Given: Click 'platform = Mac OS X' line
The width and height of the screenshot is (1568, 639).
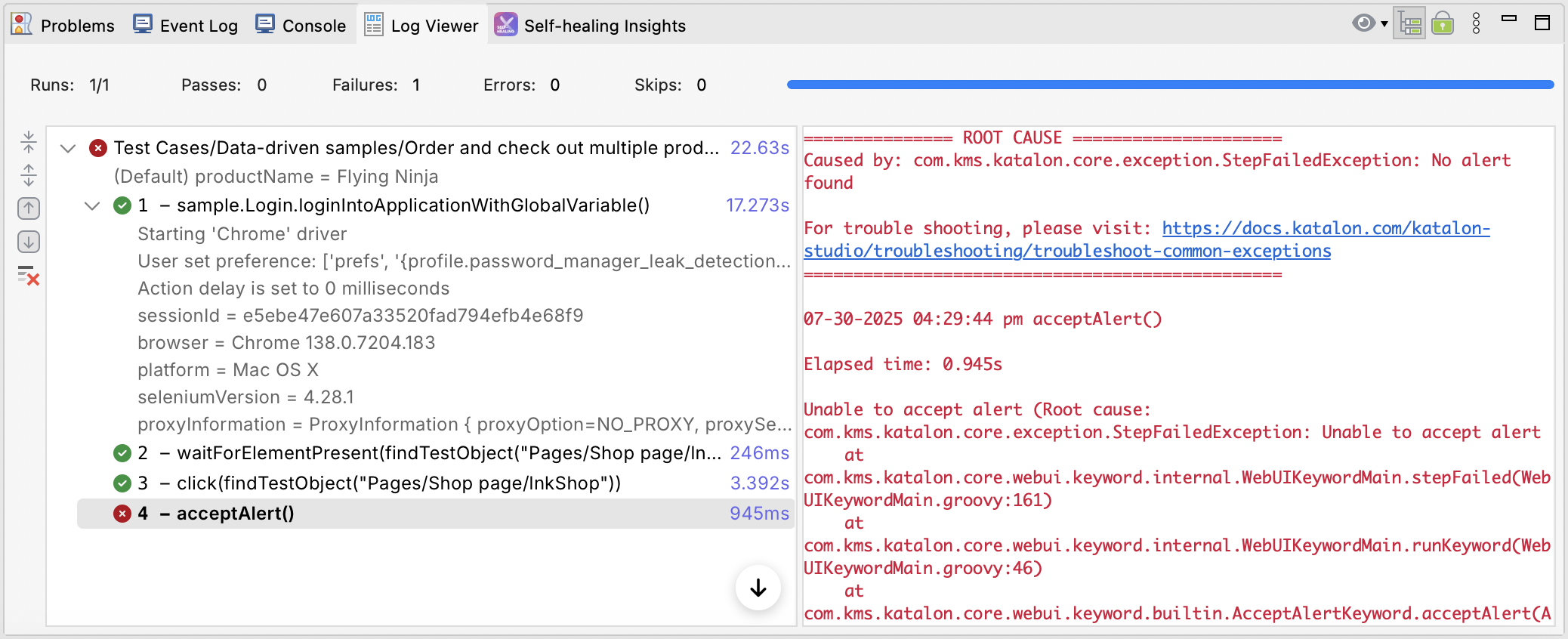Looking at the screenshot, I should pyautogui.click(x=228, y=370).
